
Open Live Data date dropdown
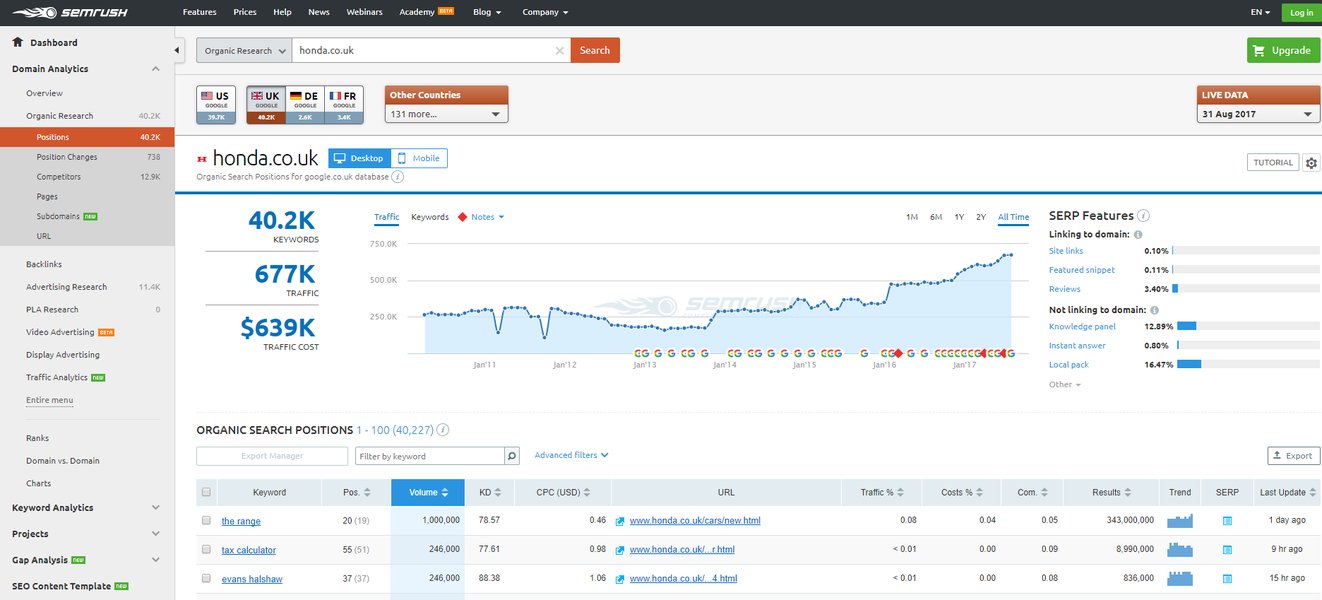(1258, 114)
